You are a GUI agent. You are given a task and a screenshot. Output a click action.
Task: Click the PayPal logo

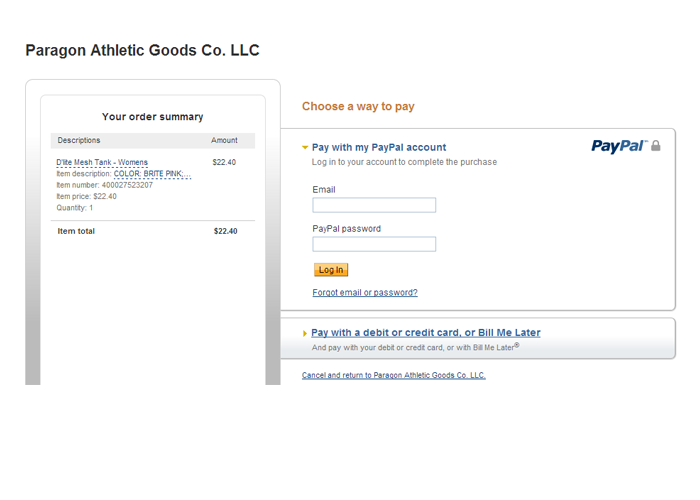pyautogui.click(x=620, y=146)
